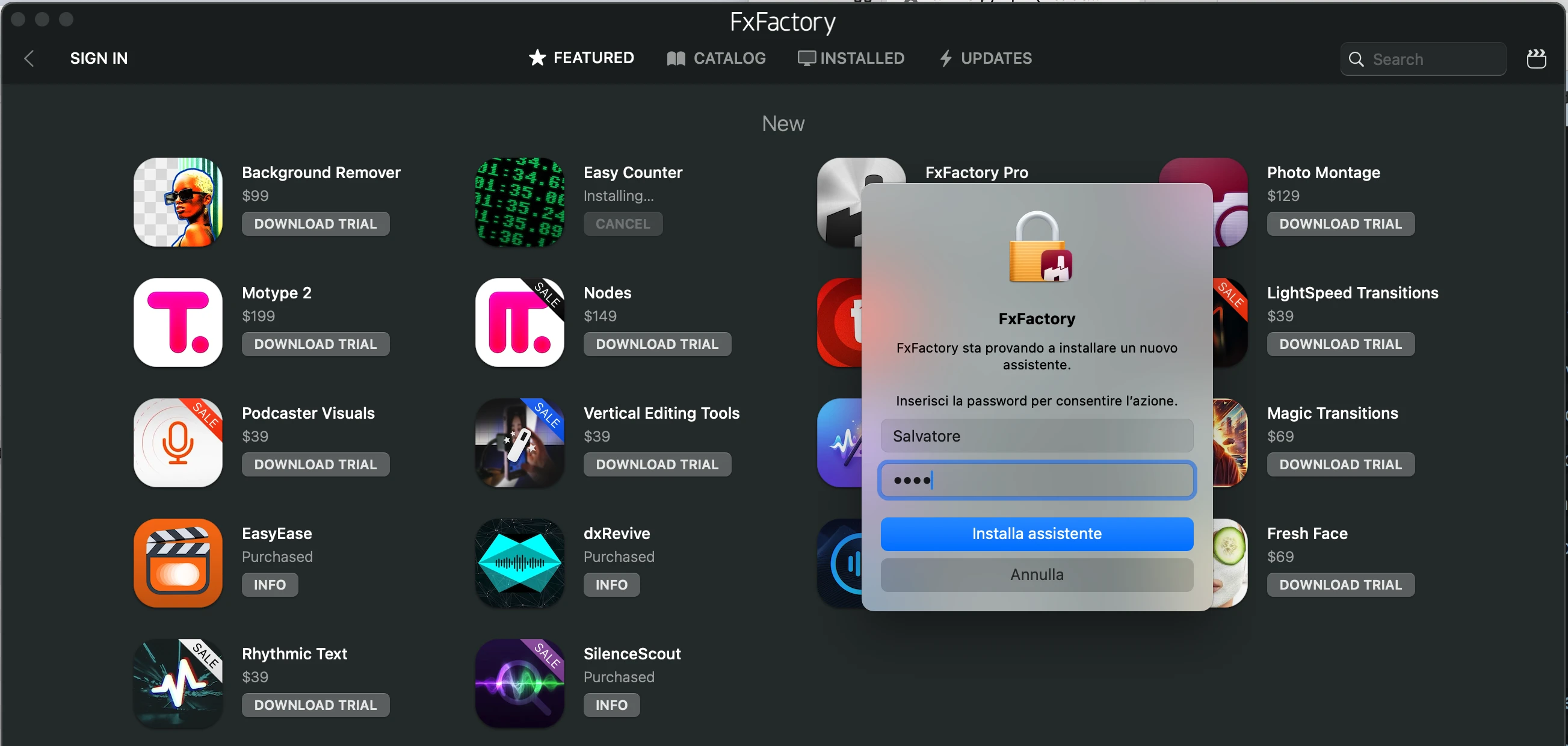The width and height of the screenshot is (1568, 746).
Task: Open the Nodes app icon
Action: click(519, 322)
